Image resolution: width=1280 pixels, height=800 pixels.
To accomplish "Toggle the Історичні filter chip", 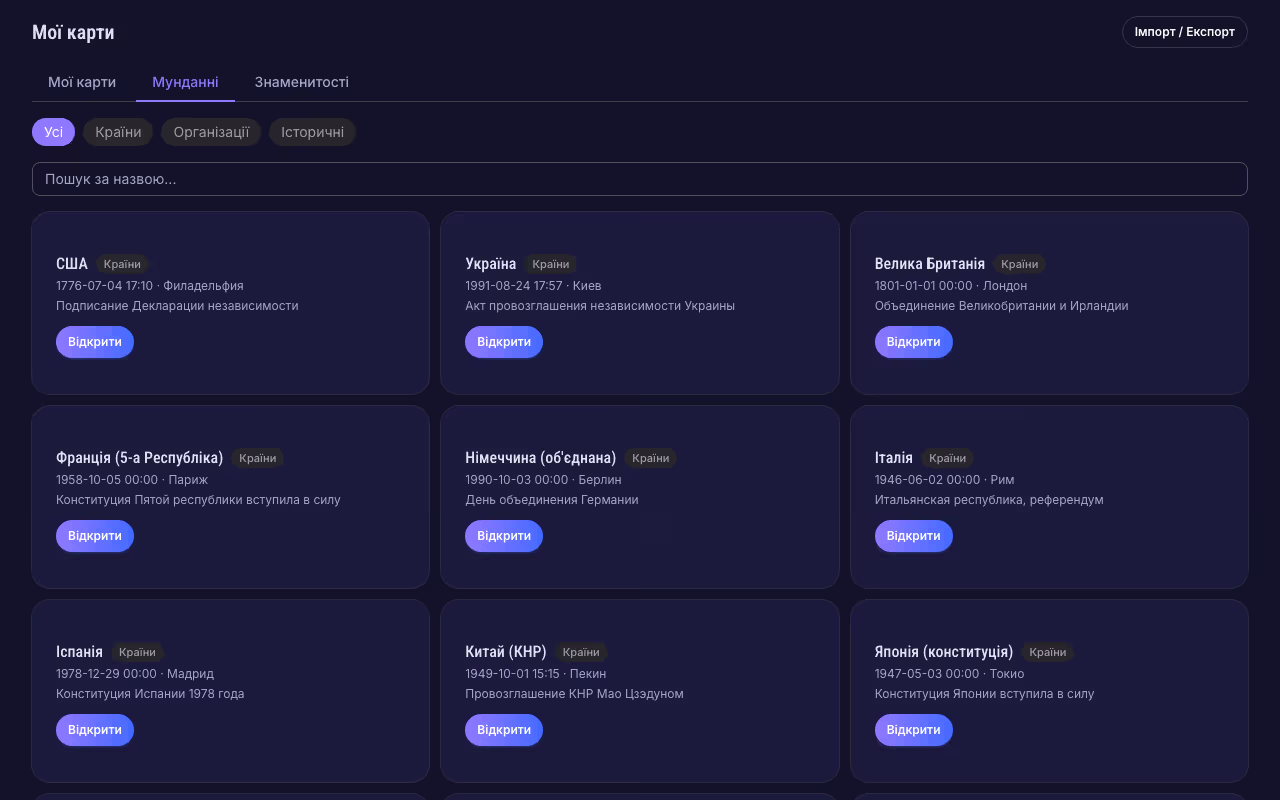I will (x=312, y=132).
